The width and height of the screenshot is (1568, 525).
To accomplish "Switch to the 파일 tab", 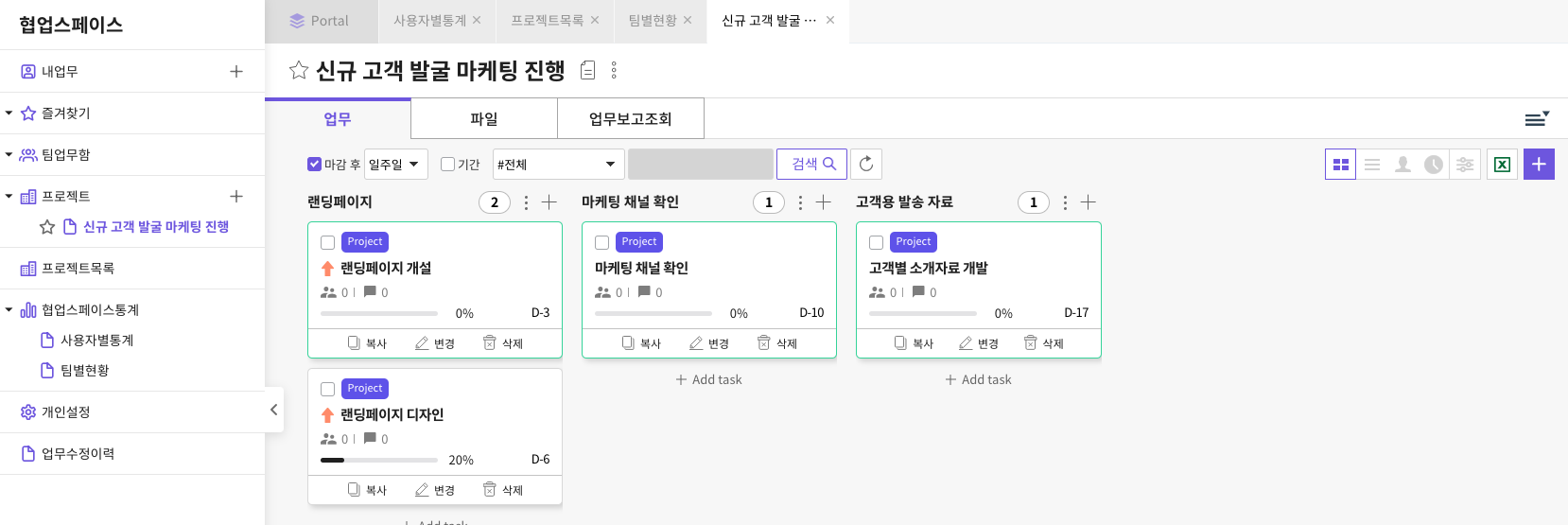I will (484, 119).
